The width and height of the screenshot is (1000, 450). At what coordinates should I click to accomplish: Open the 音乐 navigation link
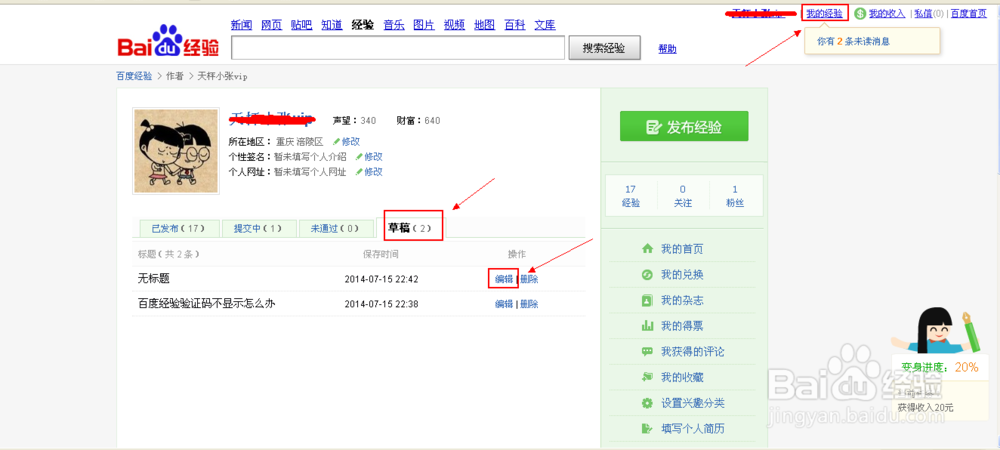click(x=393, y=25)
